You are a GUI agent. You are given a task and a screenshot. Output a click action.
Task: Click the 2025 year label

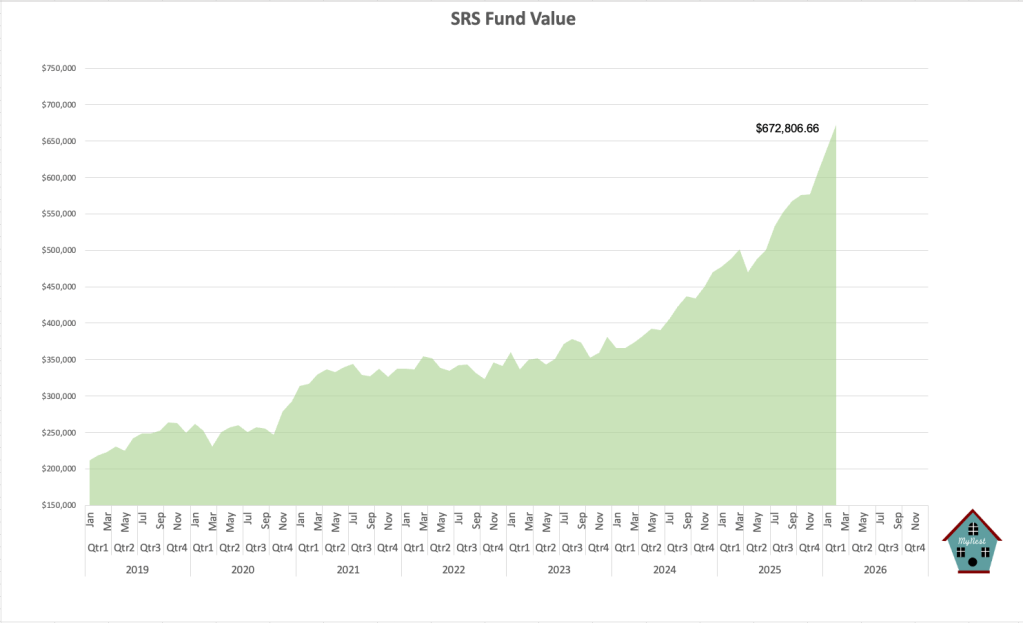[x=769, y=569]
